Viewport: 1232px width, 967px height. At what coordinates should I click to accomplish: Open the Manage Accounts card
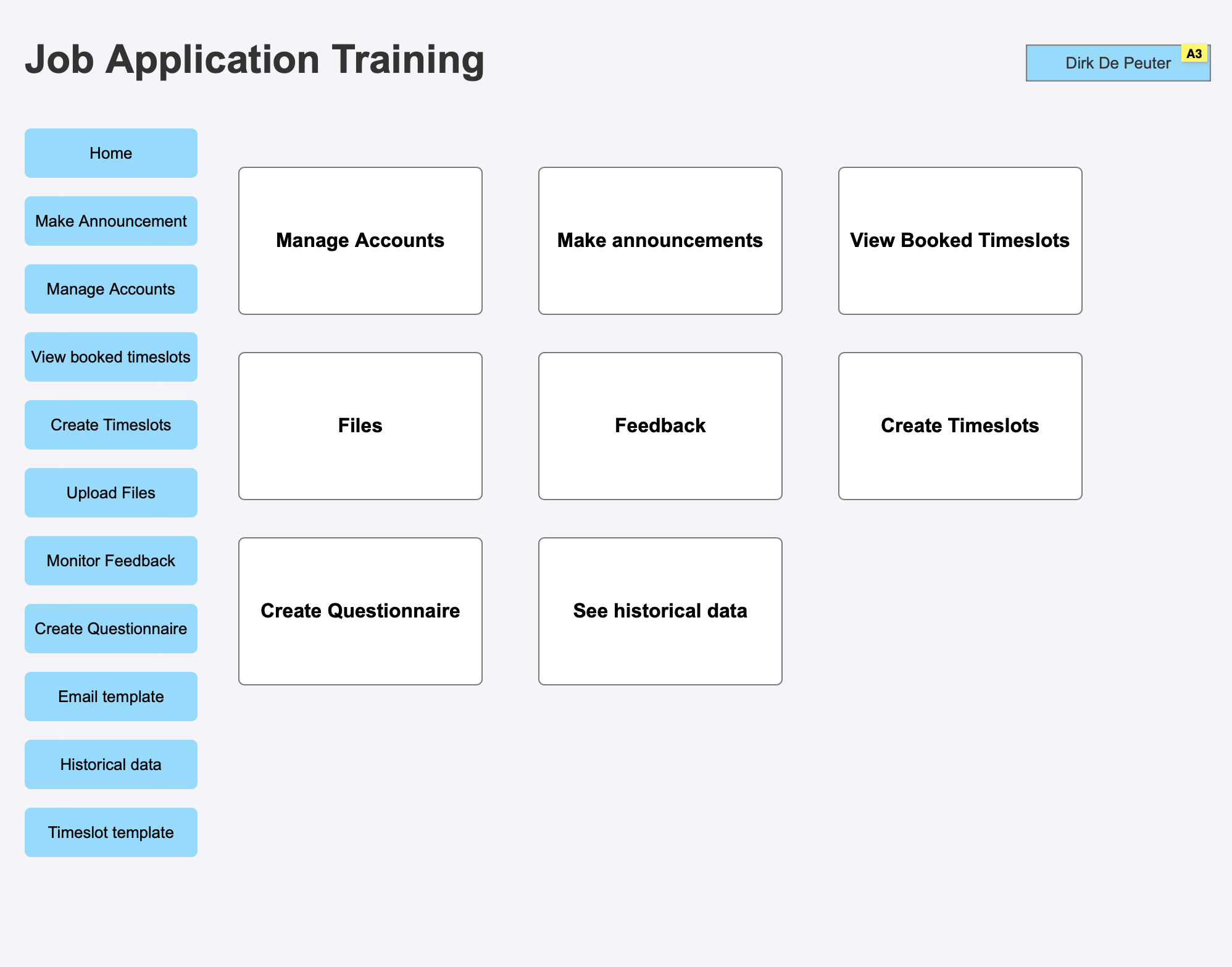pyautogui.click(x=360, y=240)
